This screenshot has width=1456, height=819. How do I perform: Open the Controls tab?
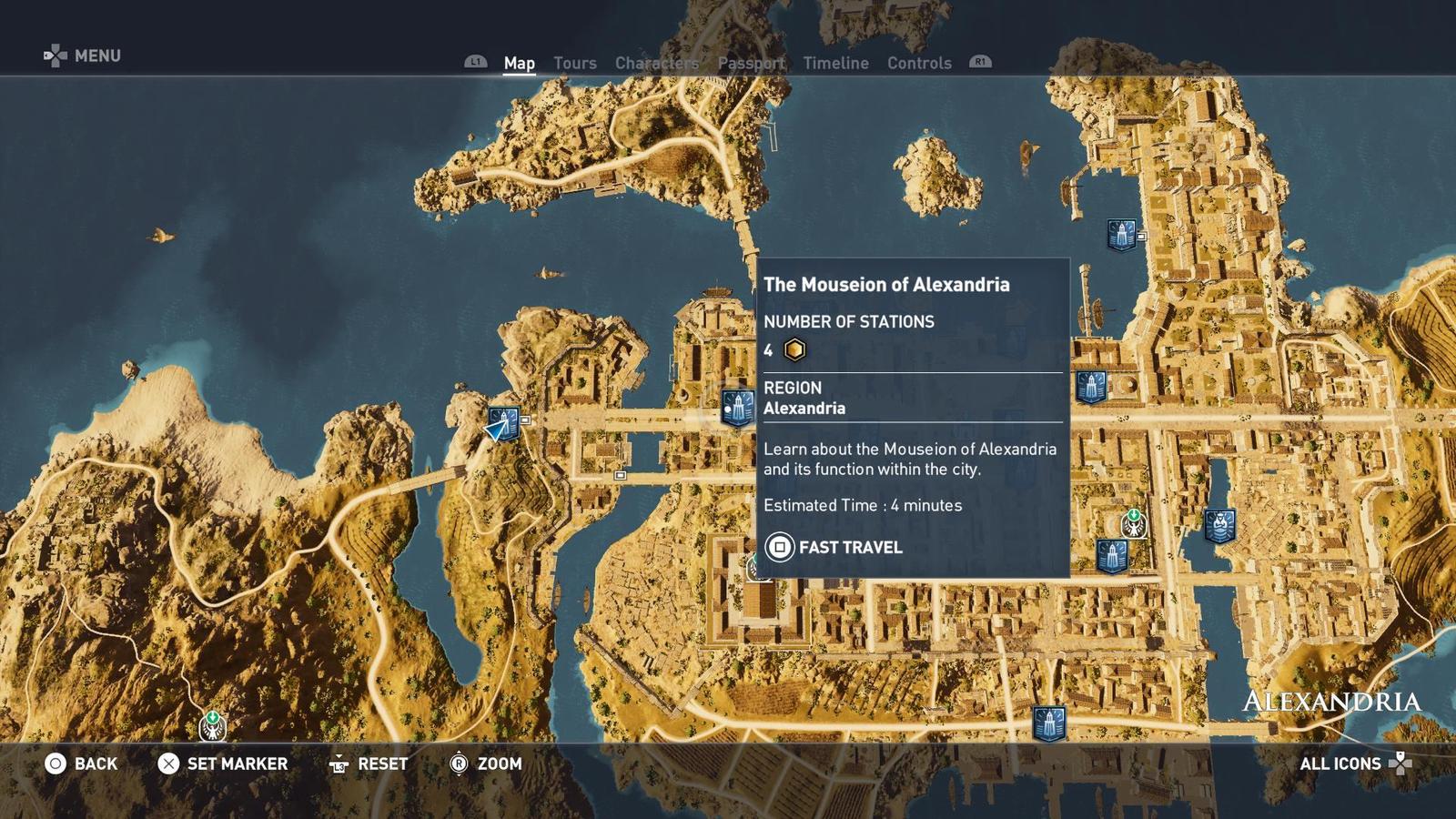click(918, 63)
